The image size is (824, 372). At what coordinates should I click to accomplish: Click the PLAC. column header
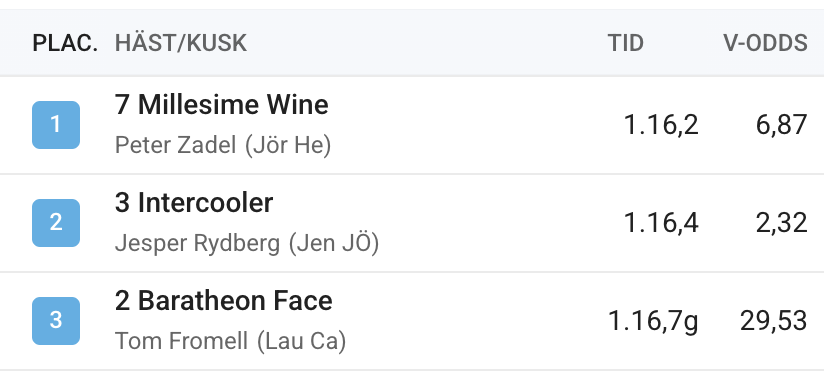pyautogui.click(x=65, y=43)
